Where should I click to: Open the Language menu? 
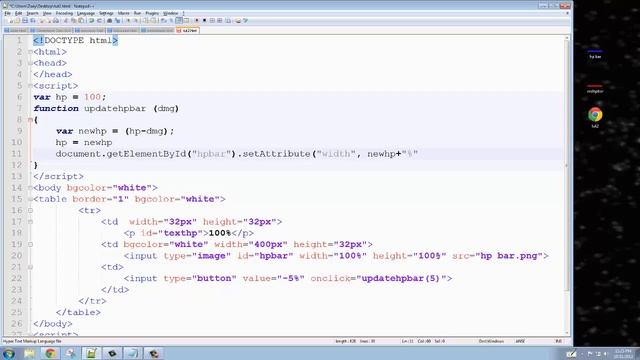[x=86, y=13]
